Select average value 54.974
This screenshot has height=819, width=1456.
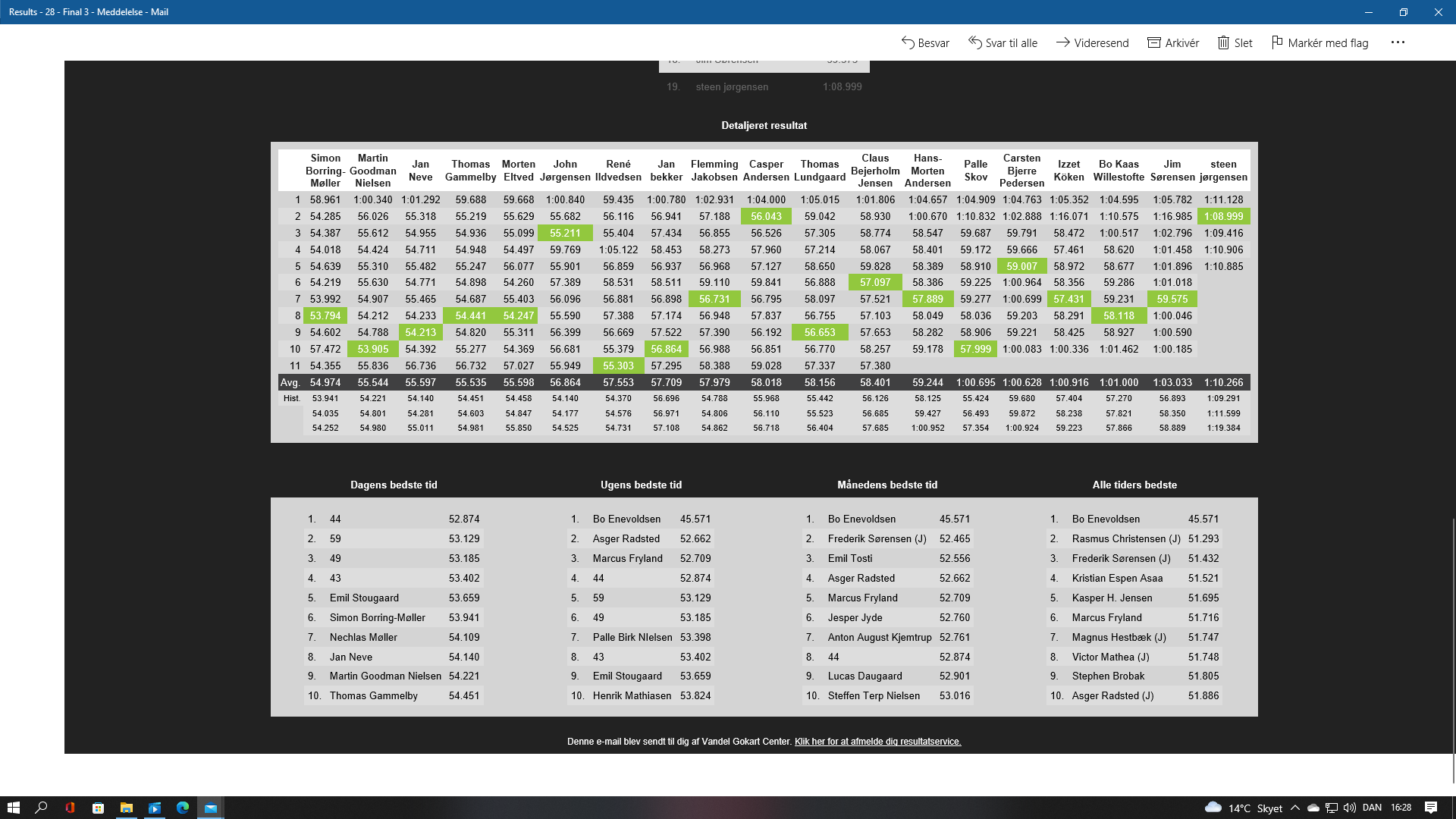coord(325,382)
